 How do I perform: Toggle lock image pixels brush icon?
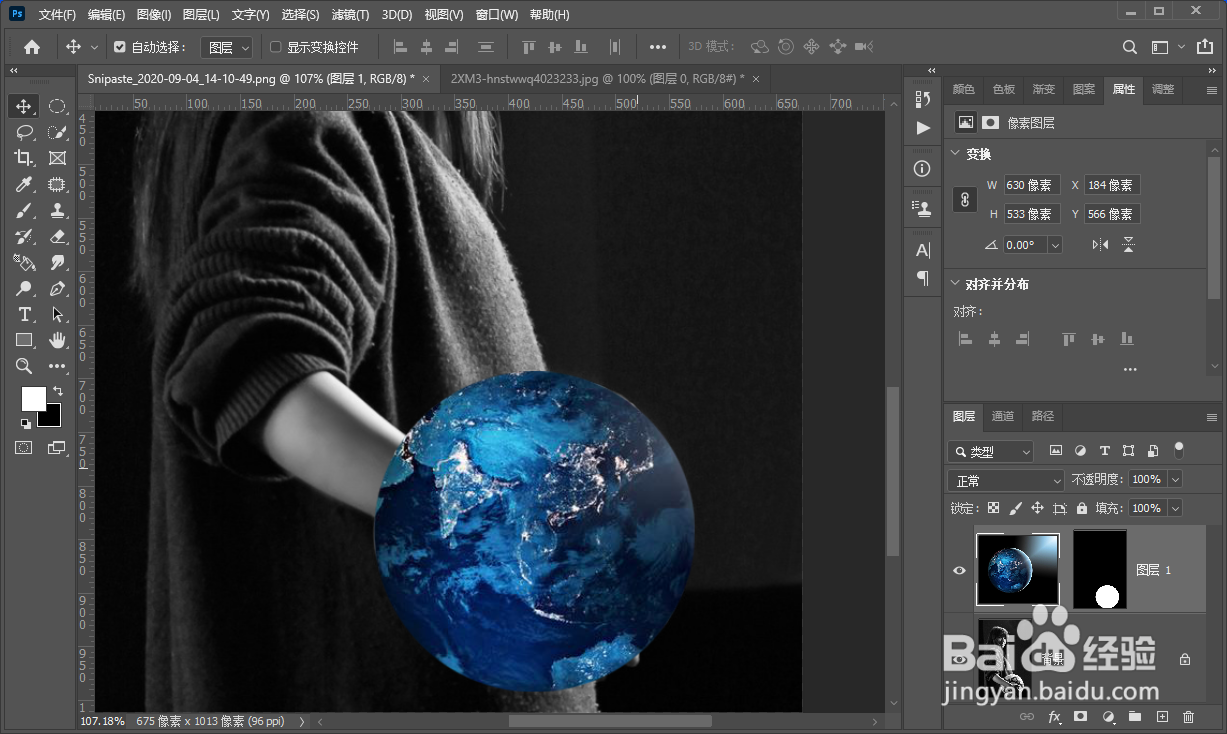1016,508
